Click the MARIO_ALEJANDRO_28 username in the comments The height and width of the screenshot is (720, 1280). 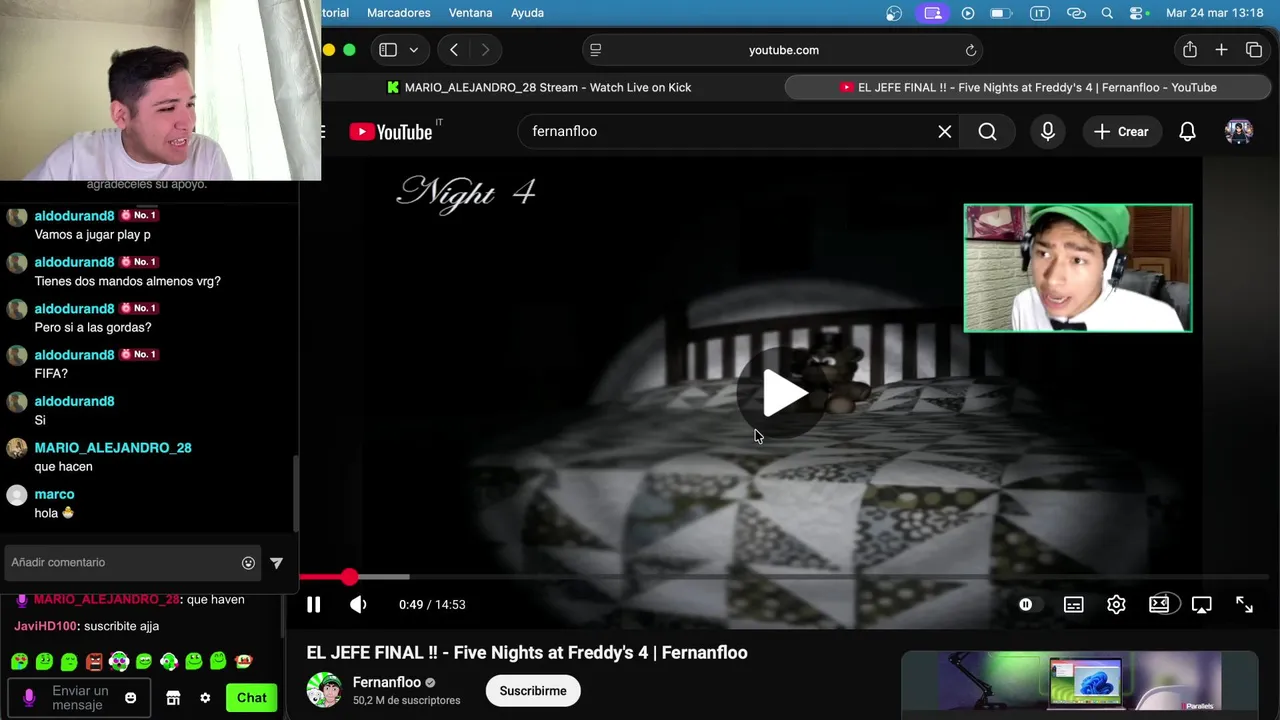113,448
